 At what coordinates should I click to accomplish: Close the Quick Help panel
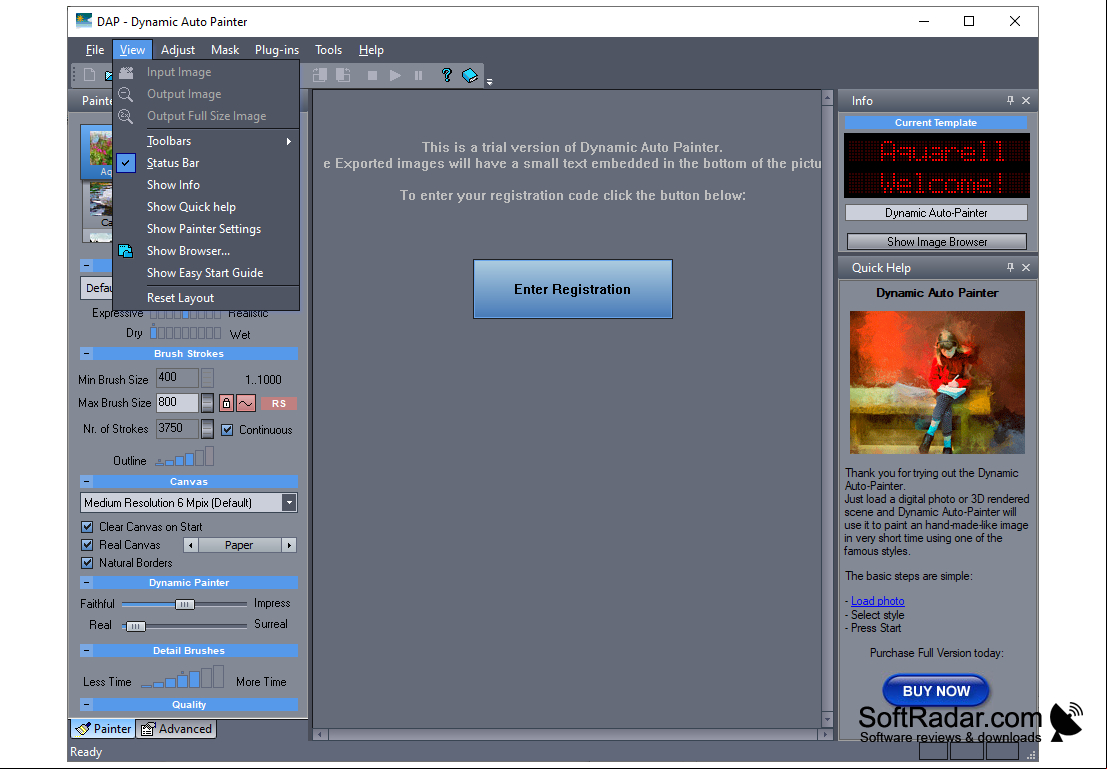[x=1026, y=268]
